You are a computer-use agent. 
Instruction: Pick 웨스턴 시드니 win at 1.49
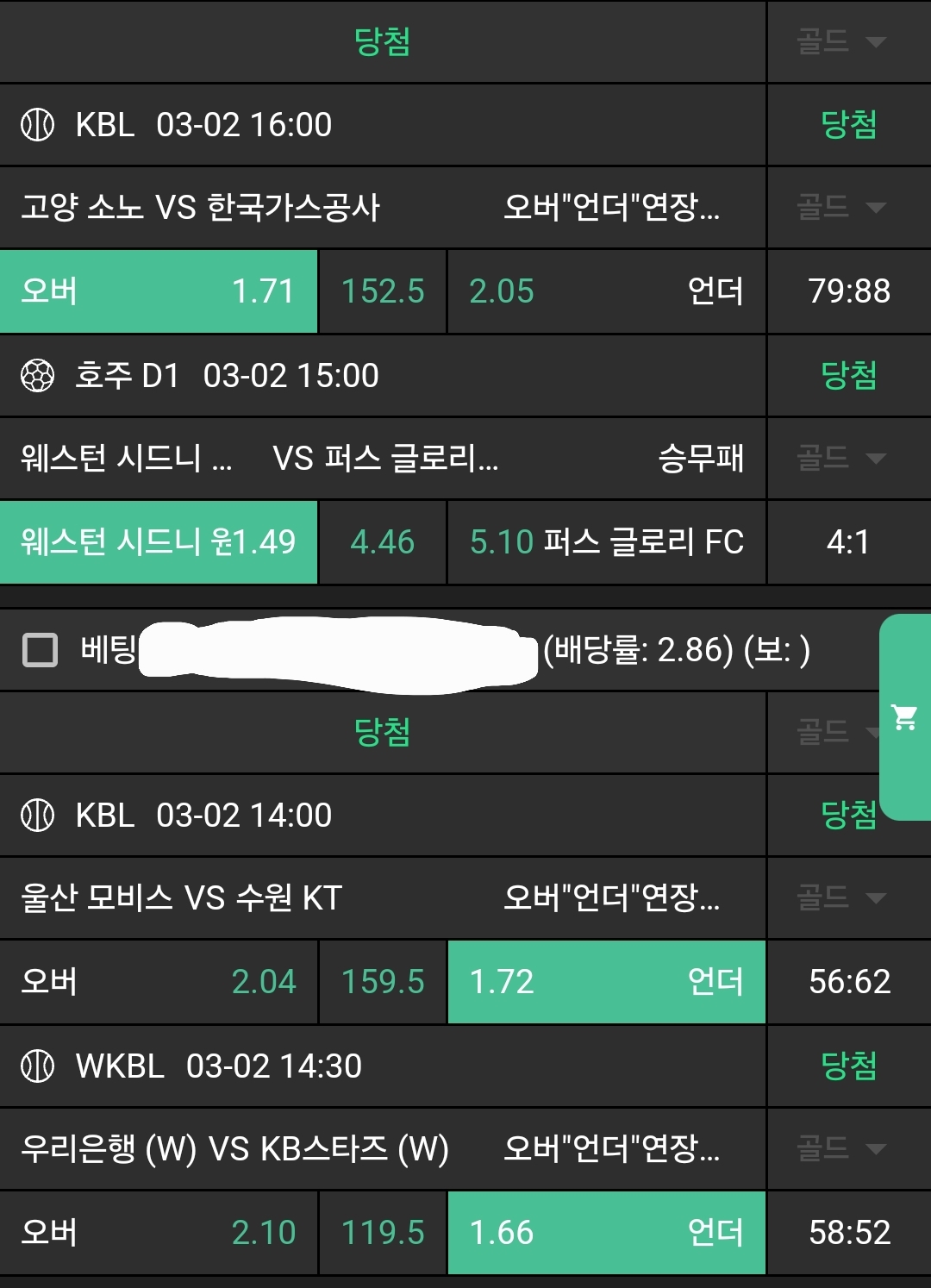click(x=159, y=542)
